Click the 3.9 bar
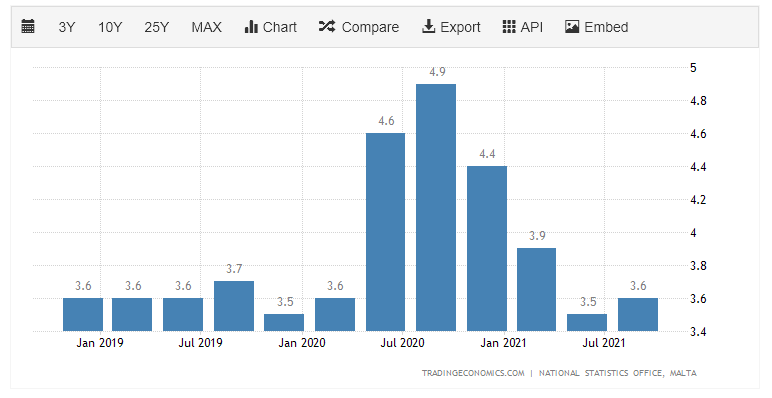 pyautogui.click(x=537, y=290)
